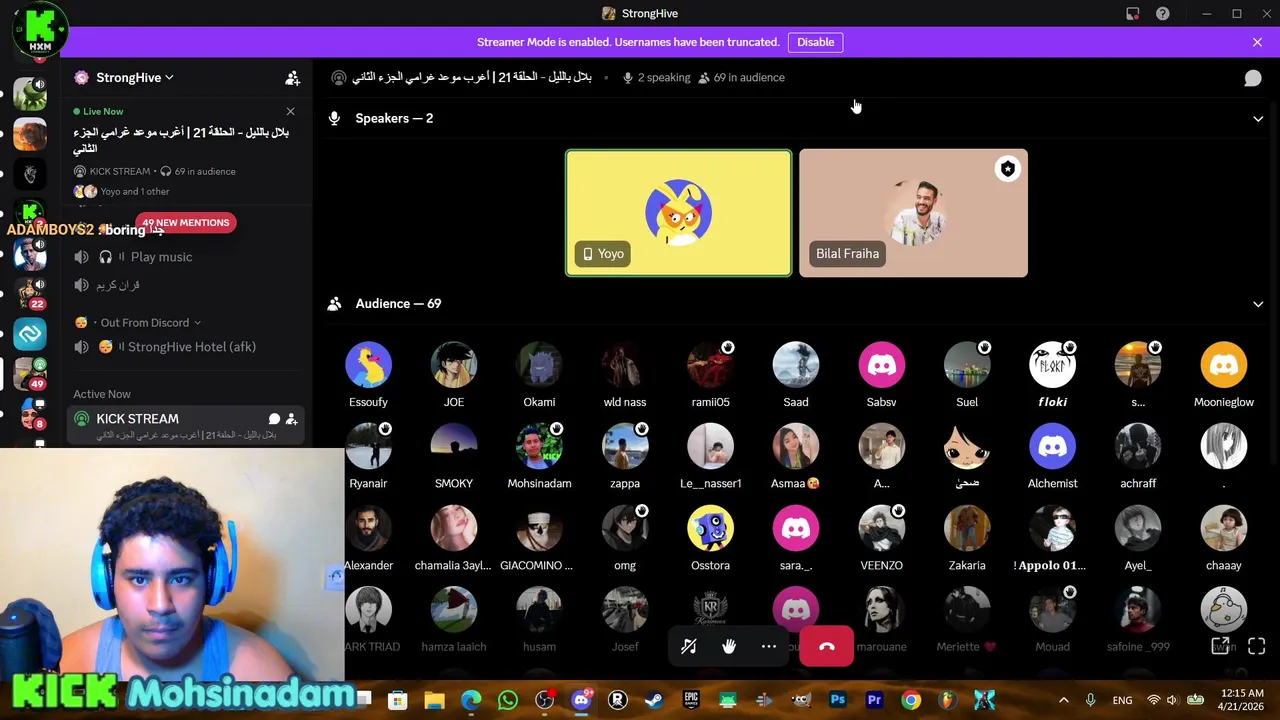Image resolution: width=1280 pixels, height=720 pixels.
Task: Collapse the Audience section chevron
Action: 1258,304
